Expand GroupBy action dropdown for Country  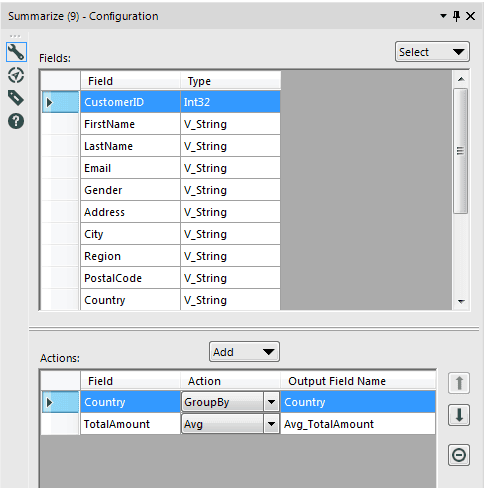[271, 402]
